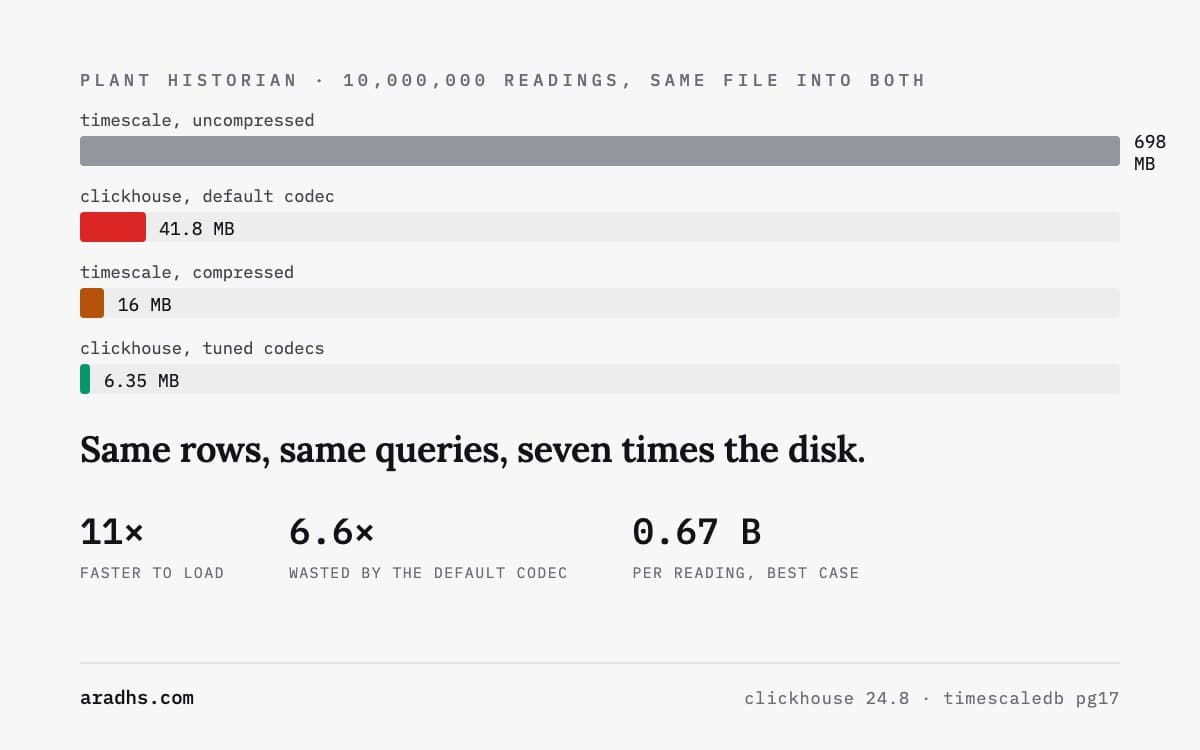Click the 6.35 MB value label
This screenshot has height=750, width=1200.
142,380
